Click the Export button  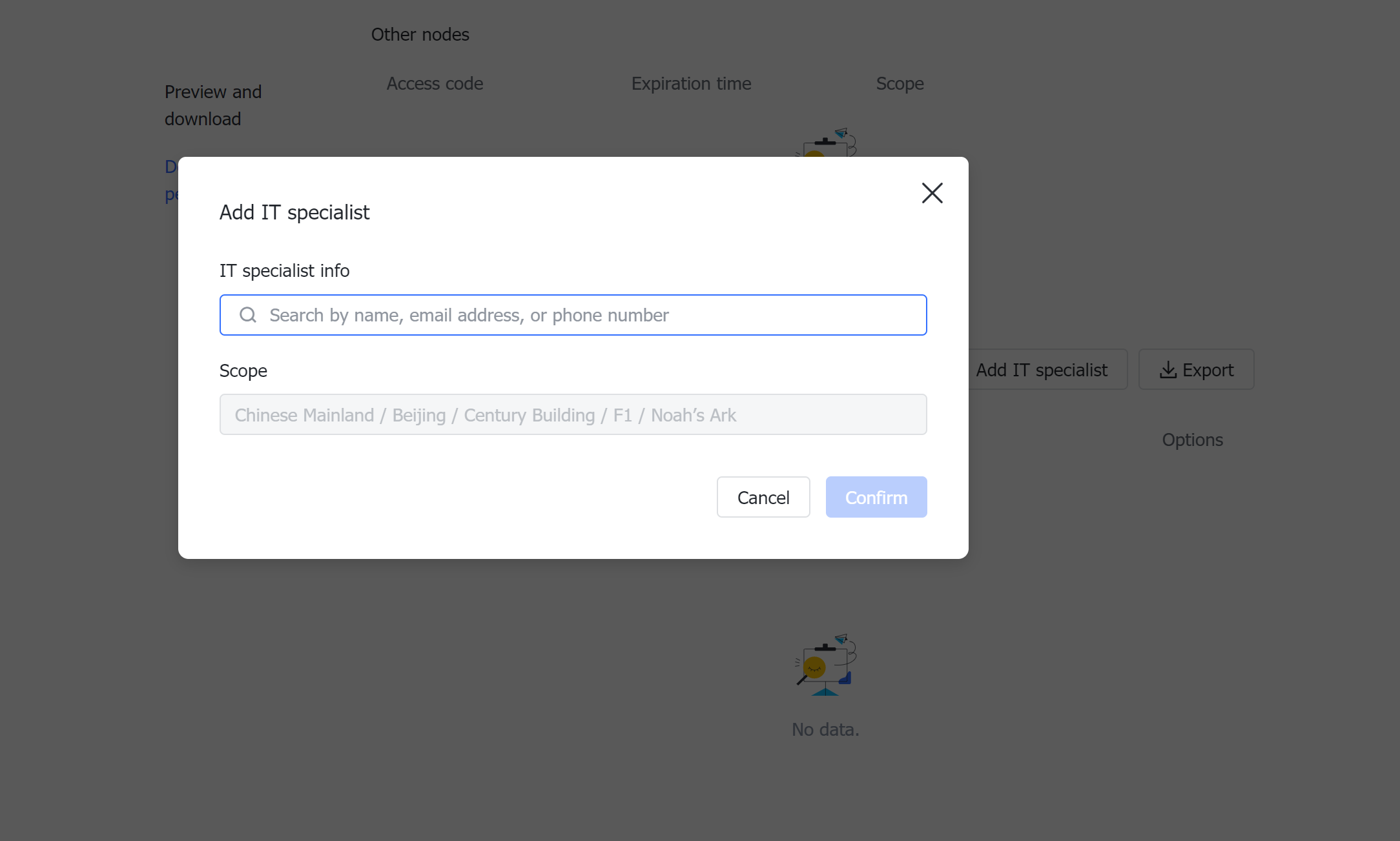[1196, 369]
